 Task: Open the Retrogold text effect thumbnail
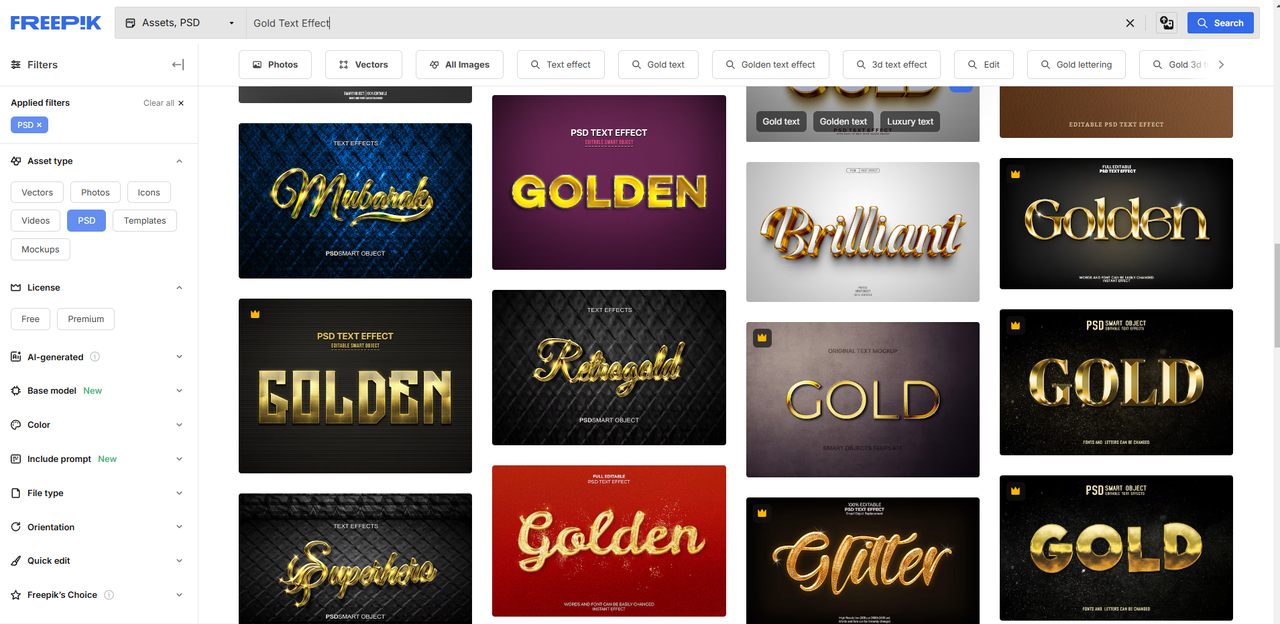click(609, 367)
